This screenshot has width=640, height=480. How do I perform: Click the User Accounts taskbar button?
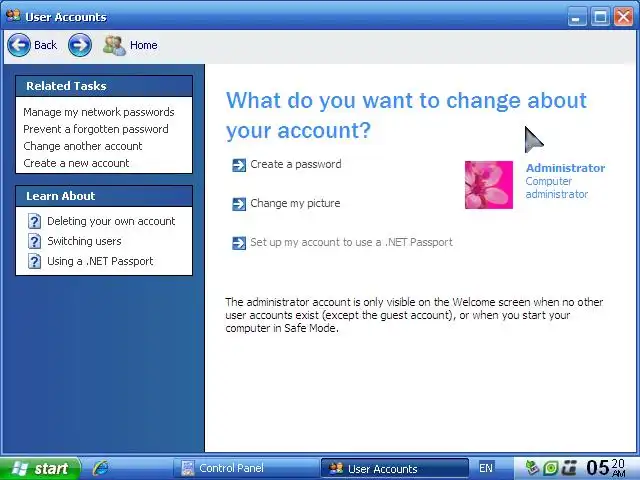click(394, 468)
